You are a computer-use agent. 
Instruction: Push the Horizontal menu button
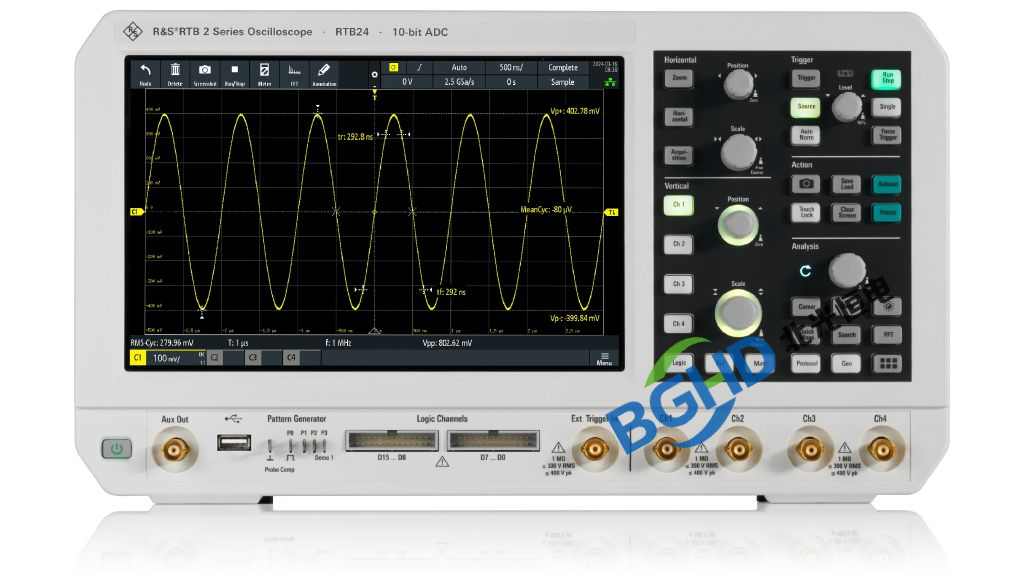click(679, 117)
